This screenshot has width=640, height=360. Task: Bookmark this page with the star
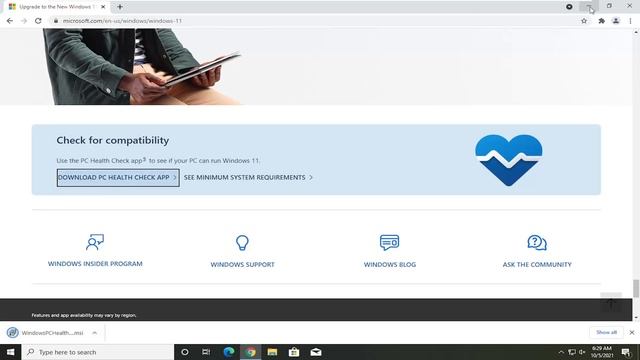point(584,21)
